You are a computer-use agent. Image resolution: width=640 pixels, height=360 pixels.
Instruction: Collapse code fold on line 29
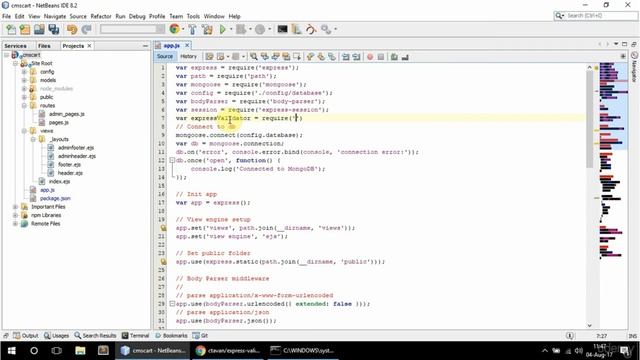coord(172,304)
